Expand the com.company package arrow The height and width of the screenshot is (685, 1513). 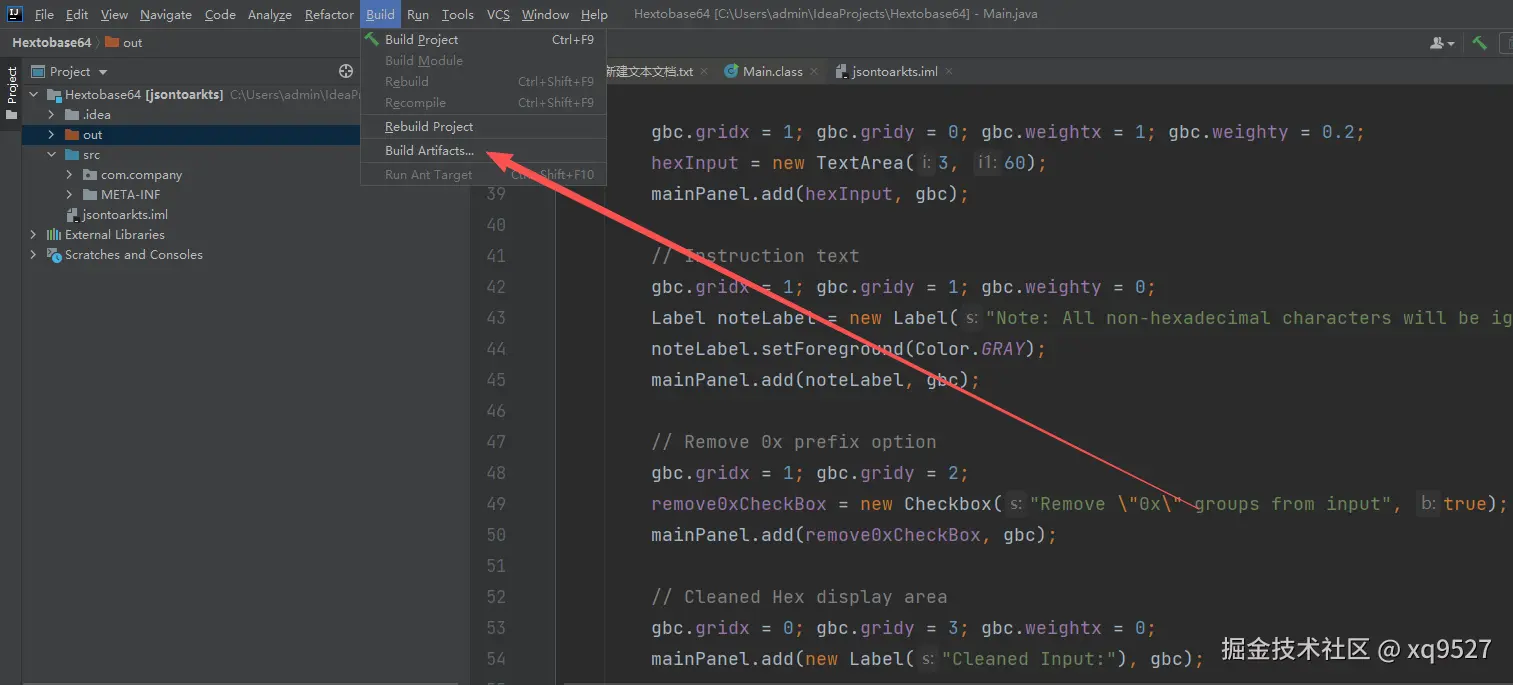70,174
